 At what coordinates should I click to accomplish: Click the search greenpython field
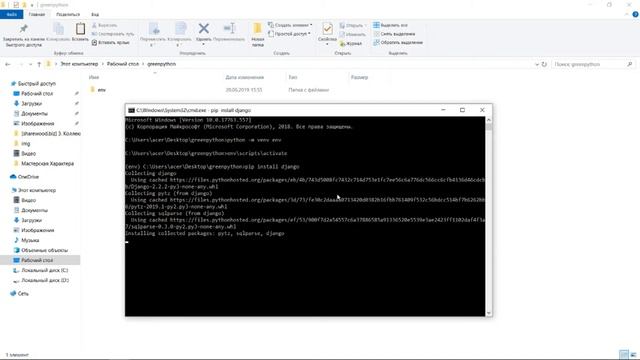coord(593,64)
